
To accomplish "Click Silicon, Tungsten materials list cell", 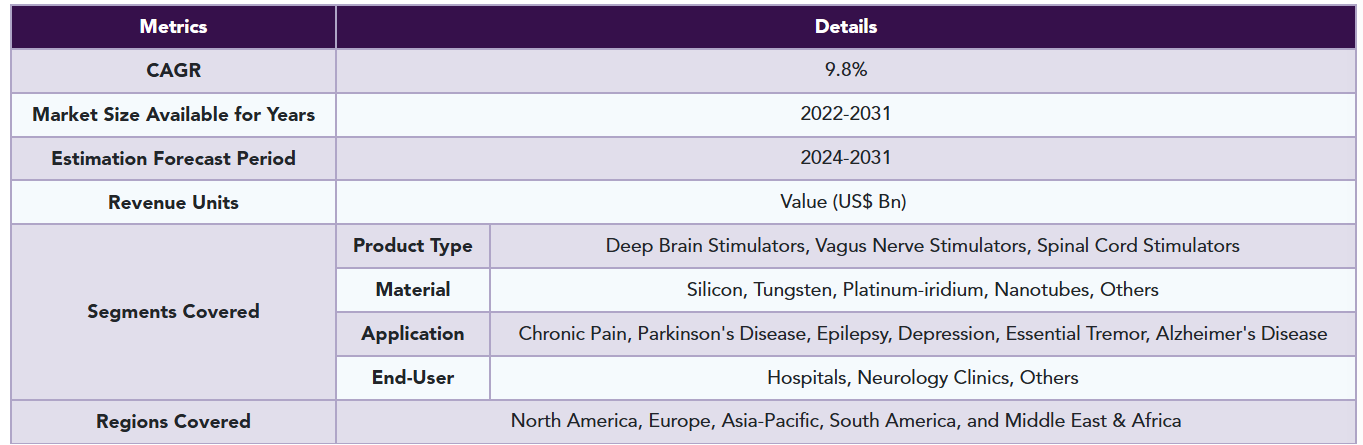I will (923, 290).
